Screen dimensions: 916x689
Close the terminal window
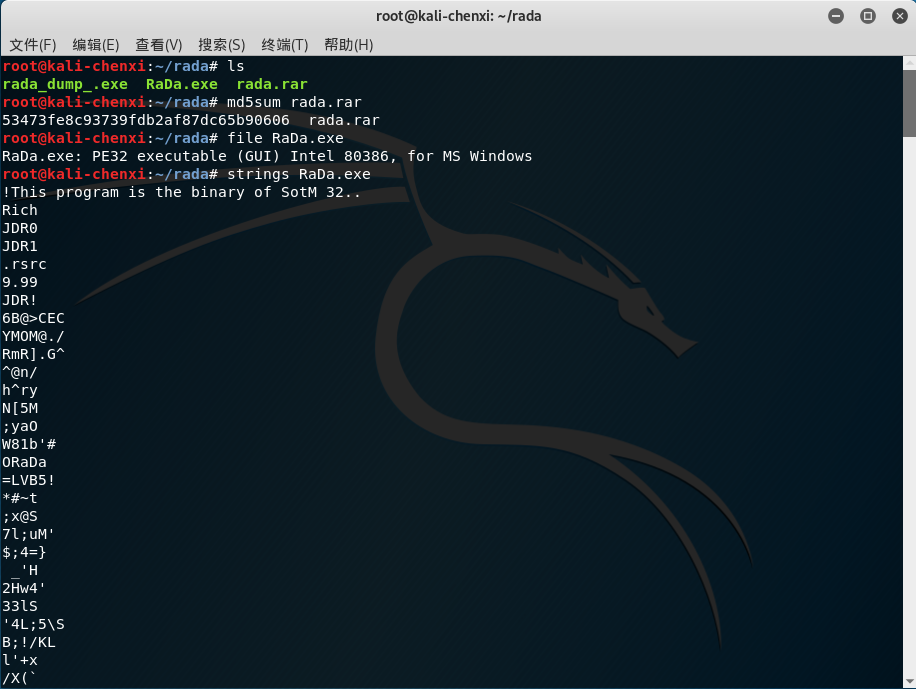[x=900, y=16]
